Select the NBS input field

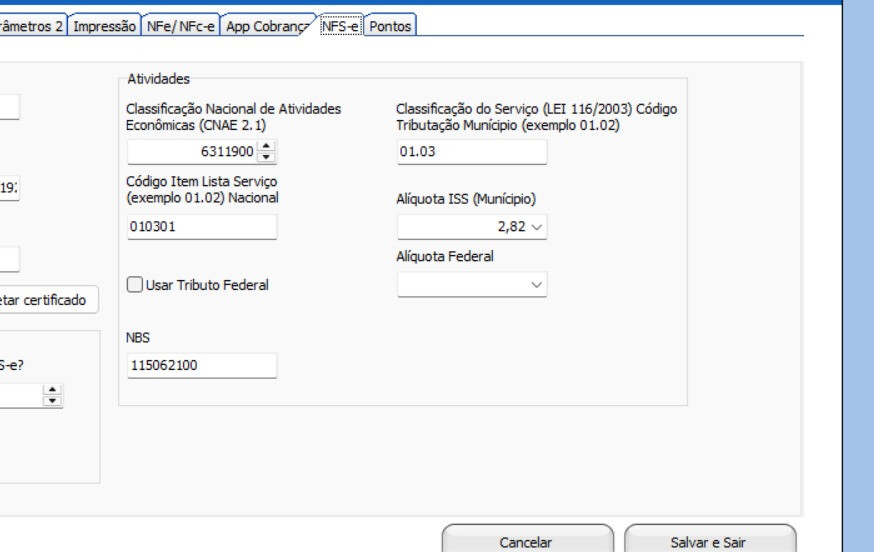coord(202,366)
